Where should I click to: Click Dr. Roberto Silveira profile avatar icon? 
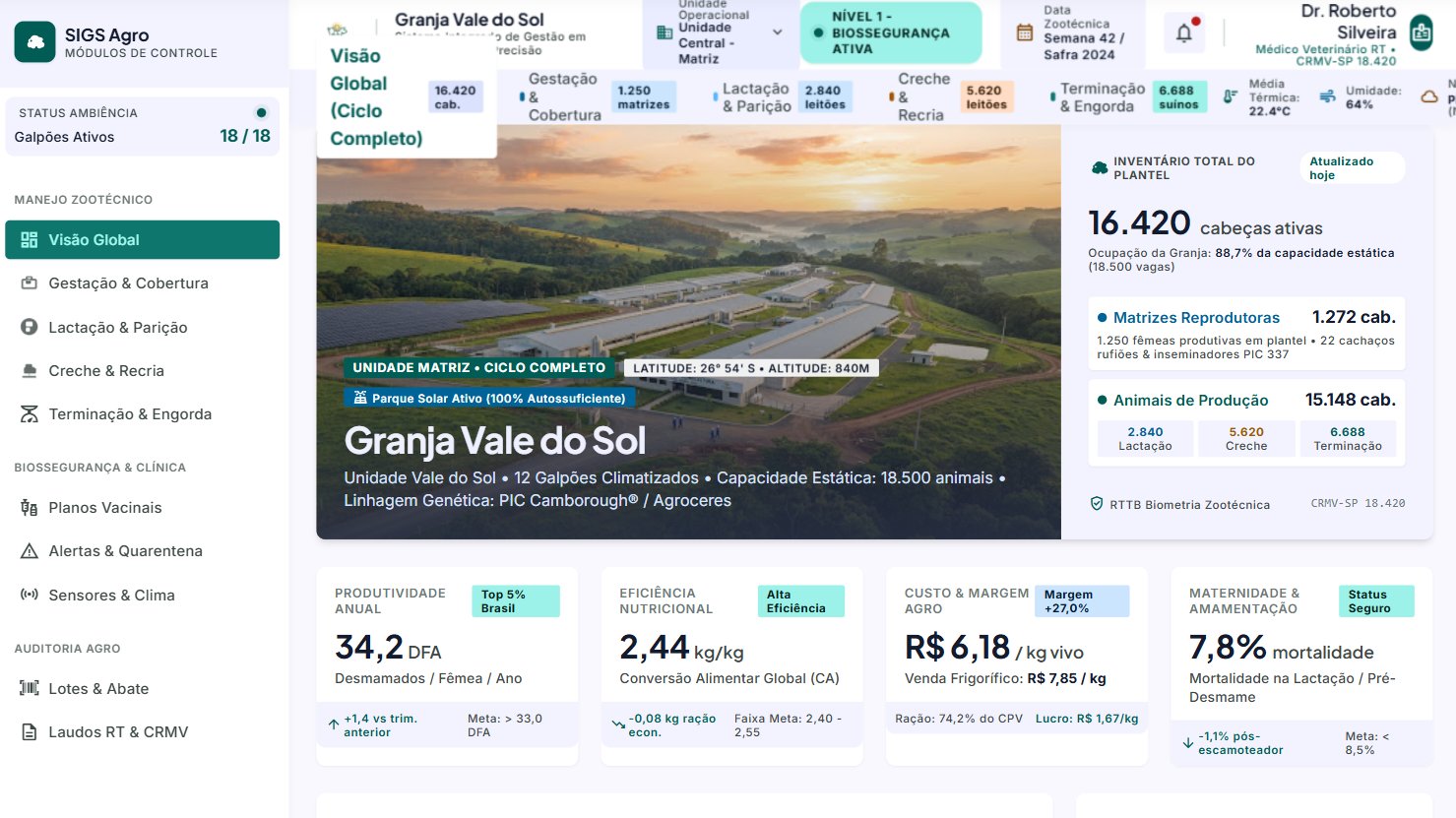(1421, 32)
